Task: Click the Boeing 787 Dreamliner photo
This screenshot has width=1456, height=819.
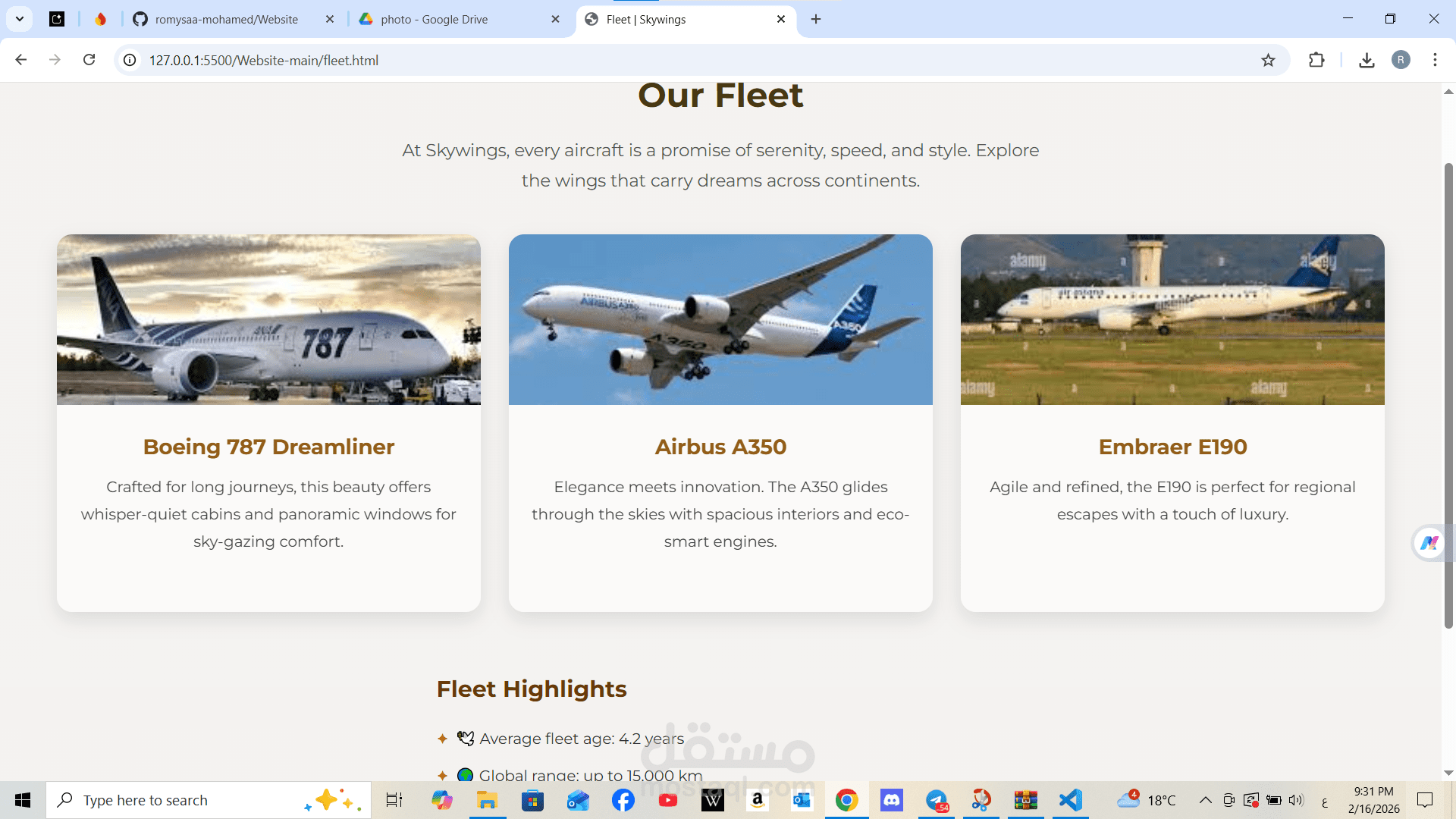Action: click(x=268, y=319)
